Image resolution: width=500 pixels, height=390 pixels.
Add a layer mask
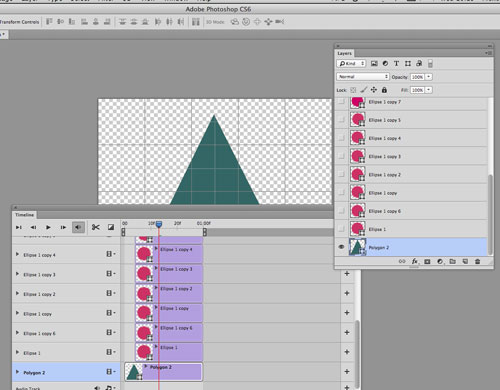427,261
